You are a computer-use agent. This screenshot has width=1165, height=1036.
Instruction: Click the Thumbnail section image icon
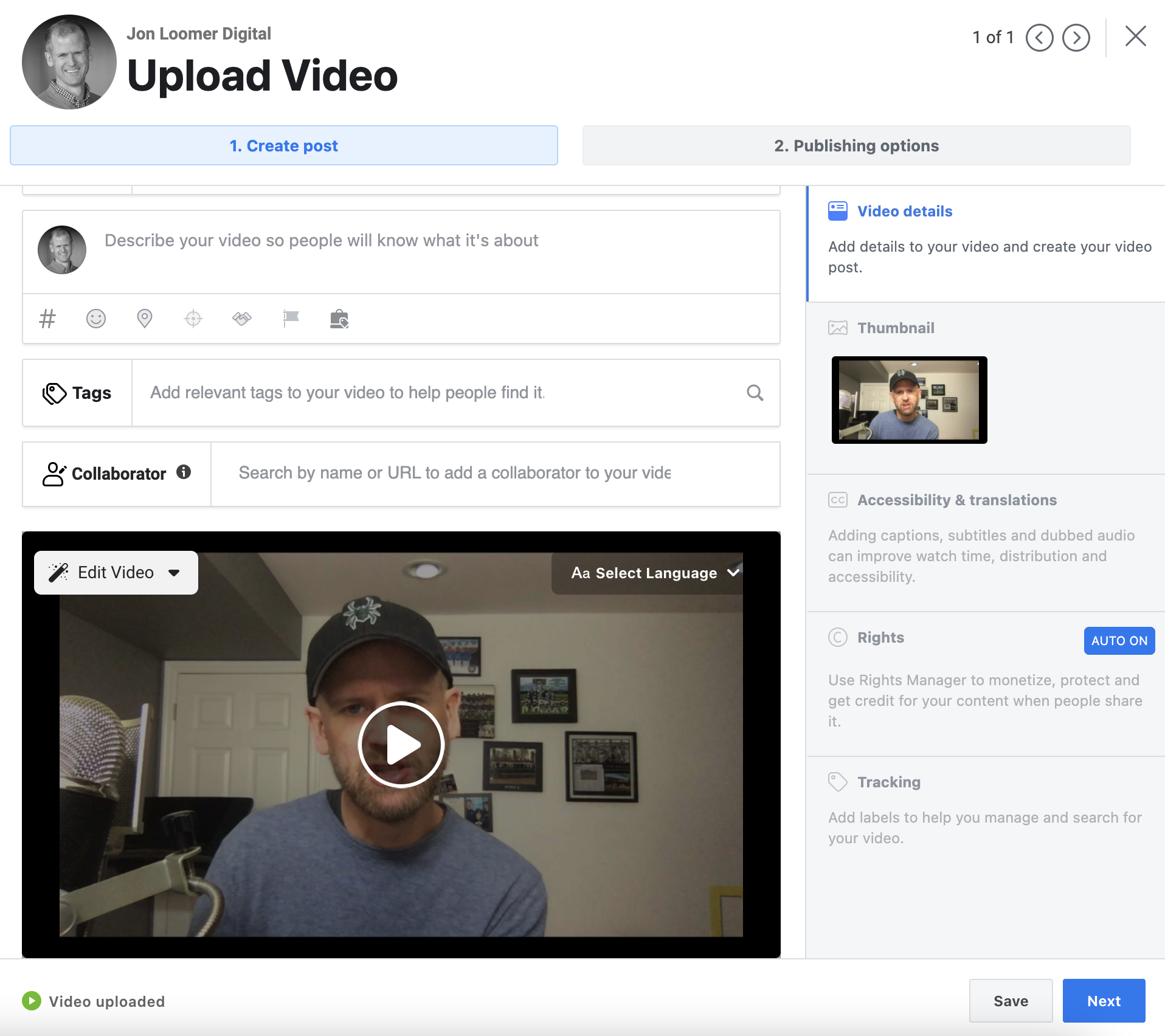(838, 328)
